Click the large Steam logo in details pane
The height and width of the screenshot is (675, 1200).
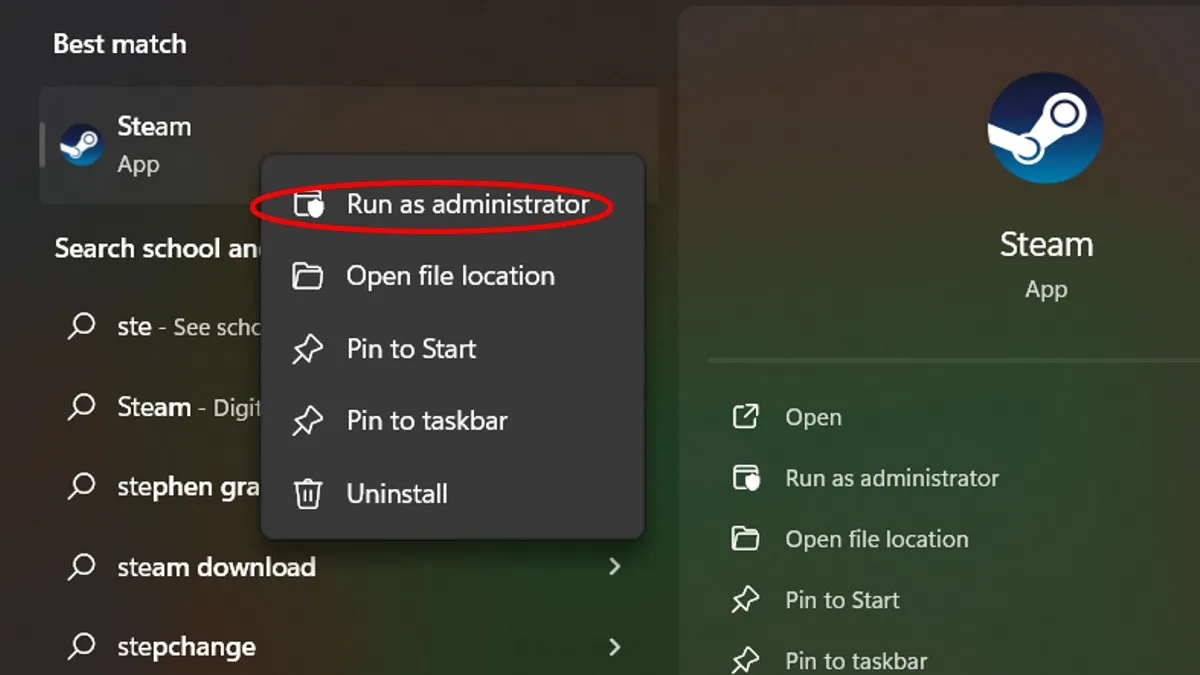coord(1045,128)
